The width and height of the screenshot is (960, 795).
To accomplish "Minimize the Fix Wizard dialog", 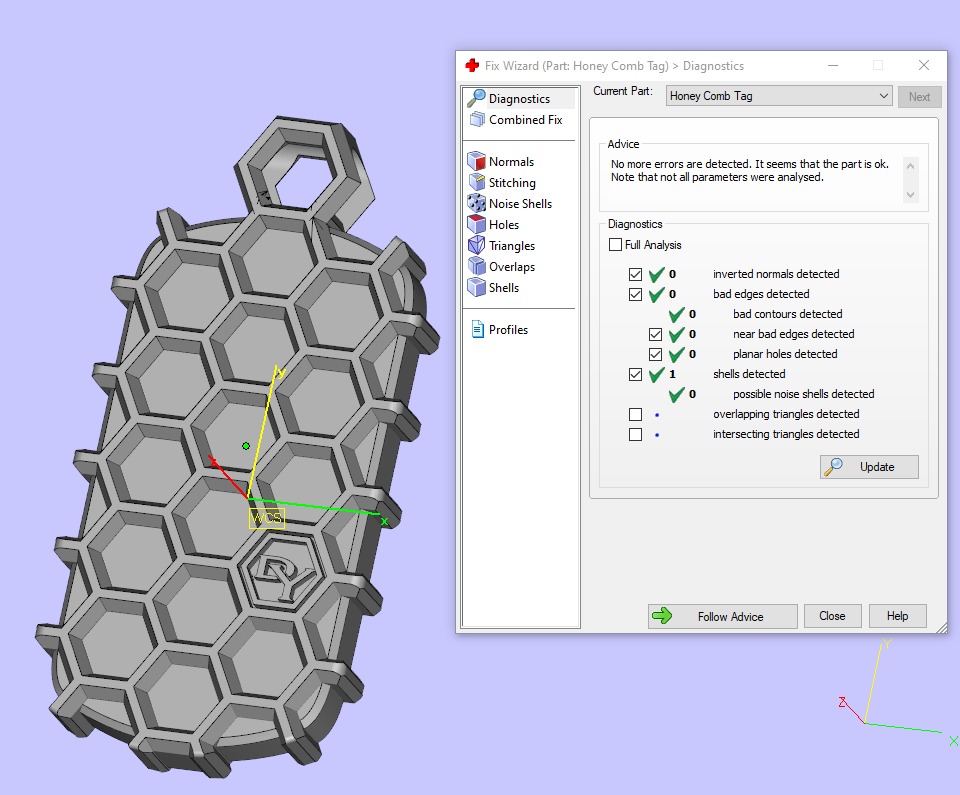I will (833, 66).
